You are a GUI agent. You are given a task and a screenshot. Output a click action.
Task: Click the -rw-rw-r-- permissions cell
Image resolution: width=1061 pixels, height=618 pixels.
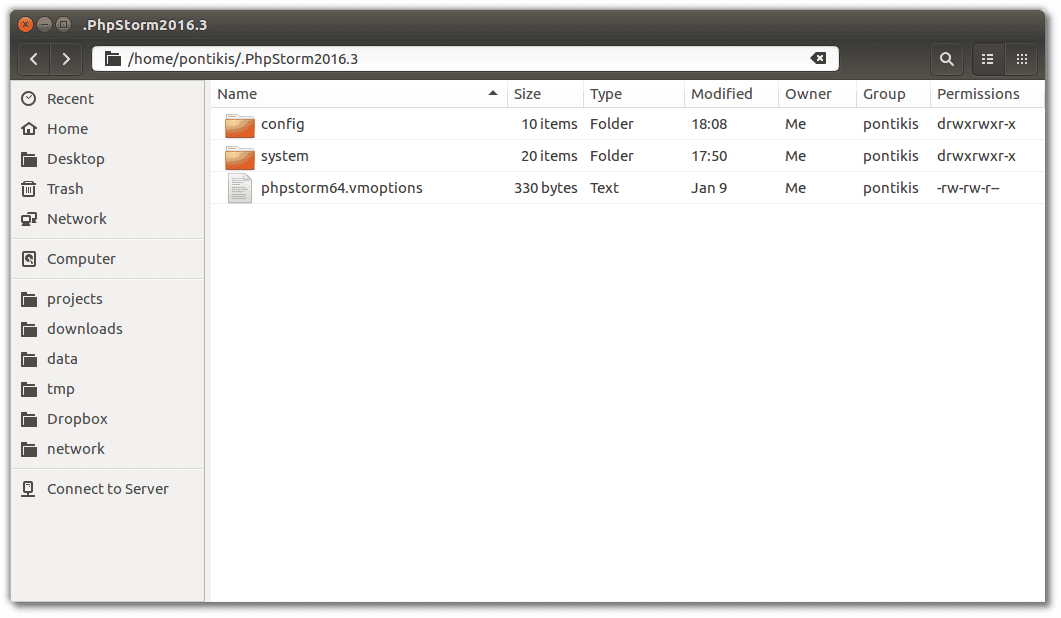pos(968,188)
